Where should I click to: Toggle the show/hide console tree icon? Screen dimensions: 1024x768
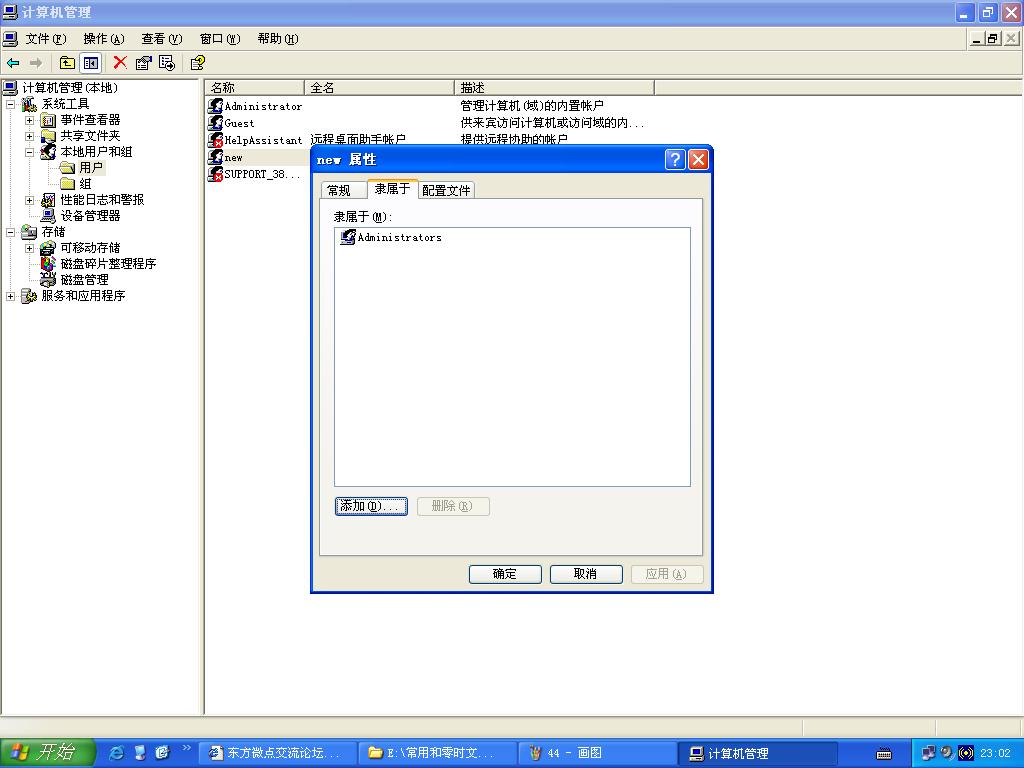pyautogui.click(x=91, y=63)
